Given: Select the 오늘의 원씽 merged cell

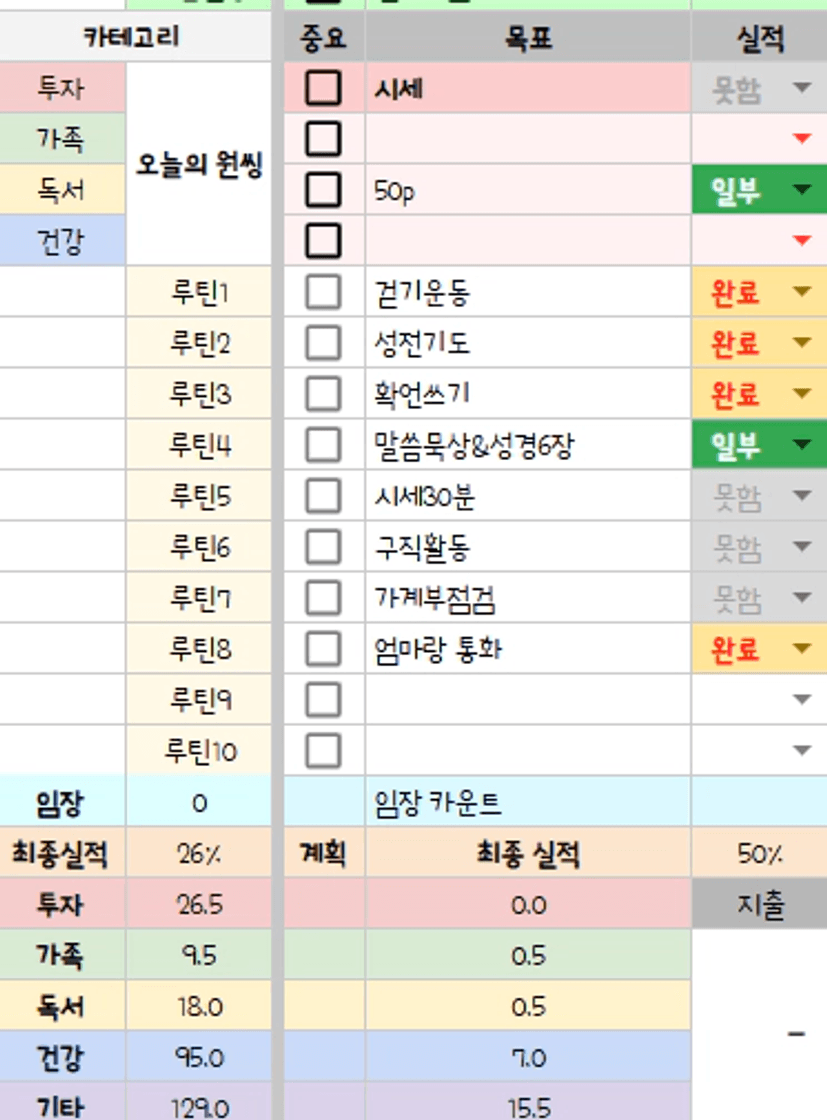Looking at the screenshot, I should tap(199, 164).
